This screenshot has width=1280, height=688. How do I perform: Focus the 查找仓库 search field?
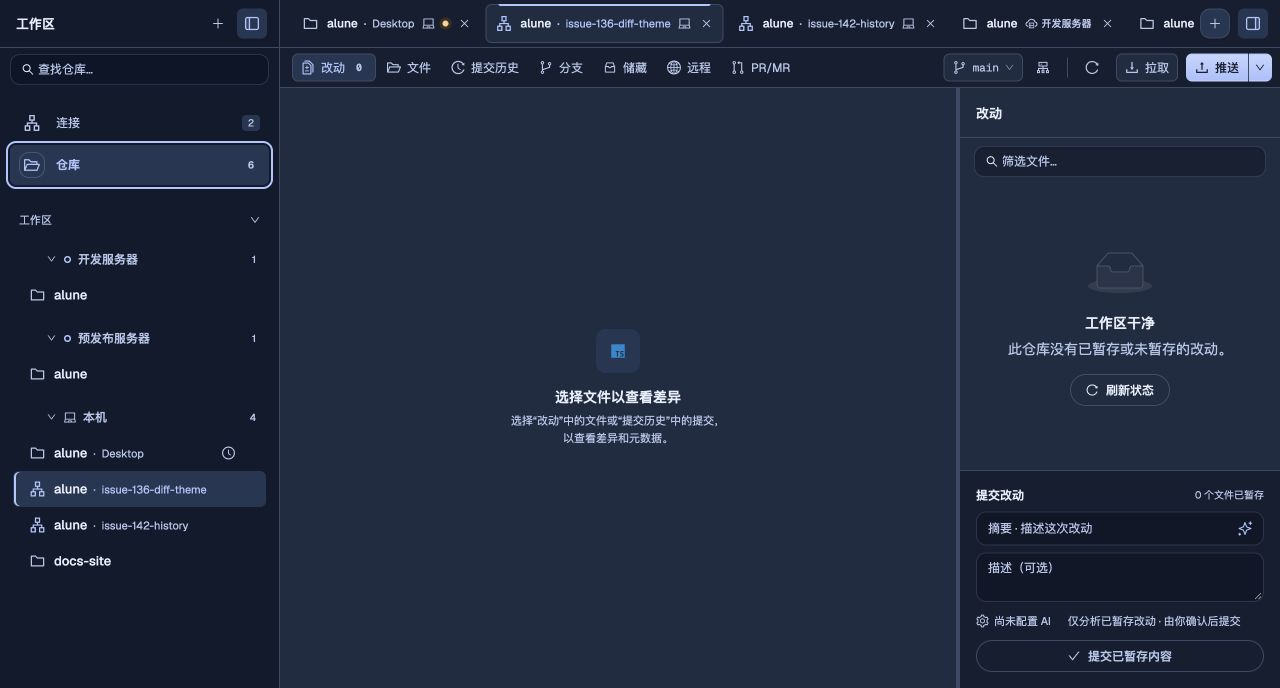coord(139,69)
